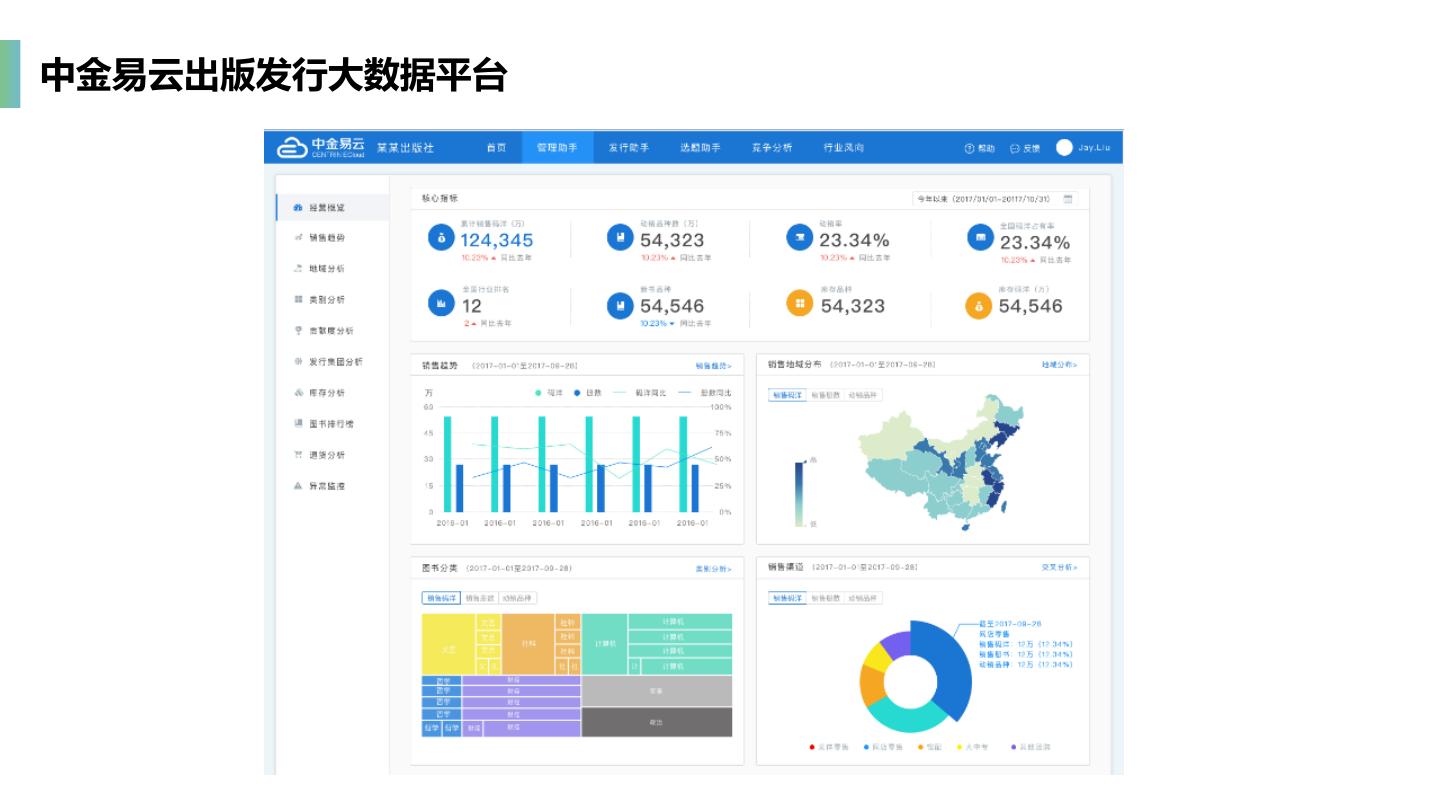Open the 交叉分析> link in 销售渠道 panel
The image size is (1440, 810).
coord(1059,568)
